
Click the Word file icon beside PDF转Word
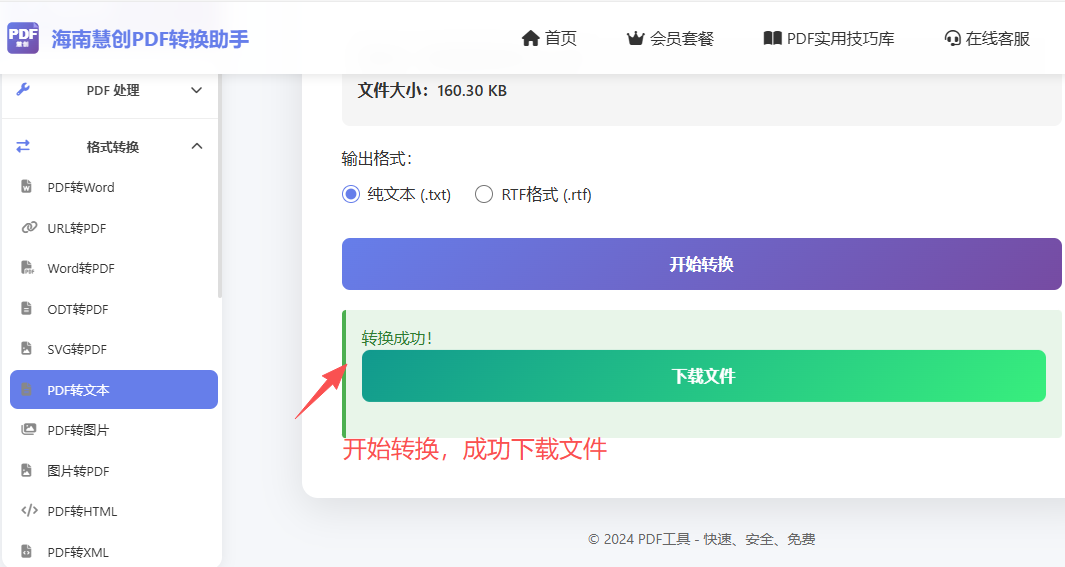click(x=26, y=187)
